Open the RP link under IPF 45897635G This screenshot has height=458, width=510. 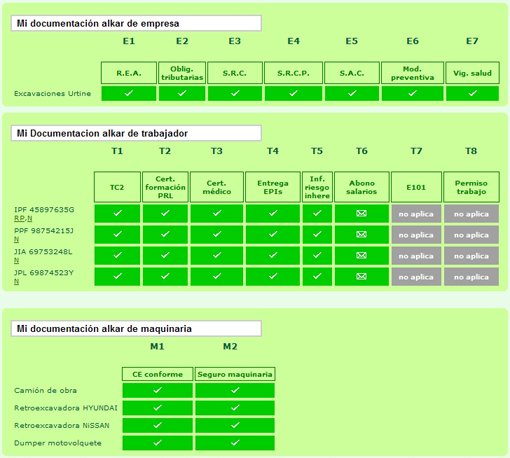click(19, 218)
